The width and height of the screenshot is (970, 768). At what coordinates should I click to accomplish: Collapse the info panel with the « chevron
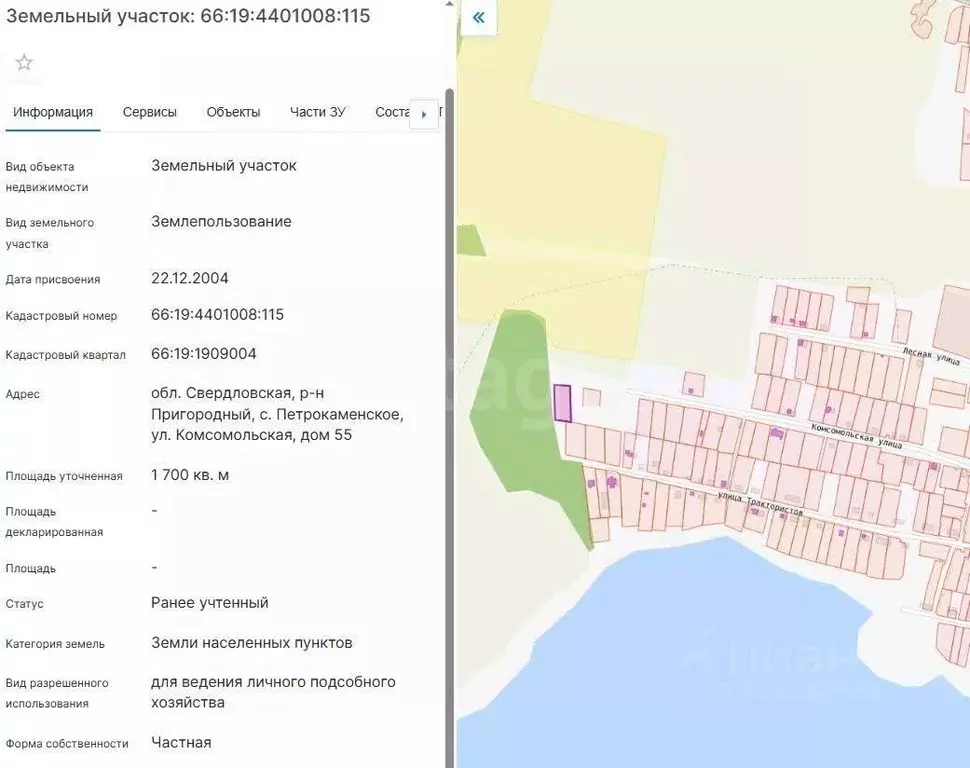coord(478,17)
